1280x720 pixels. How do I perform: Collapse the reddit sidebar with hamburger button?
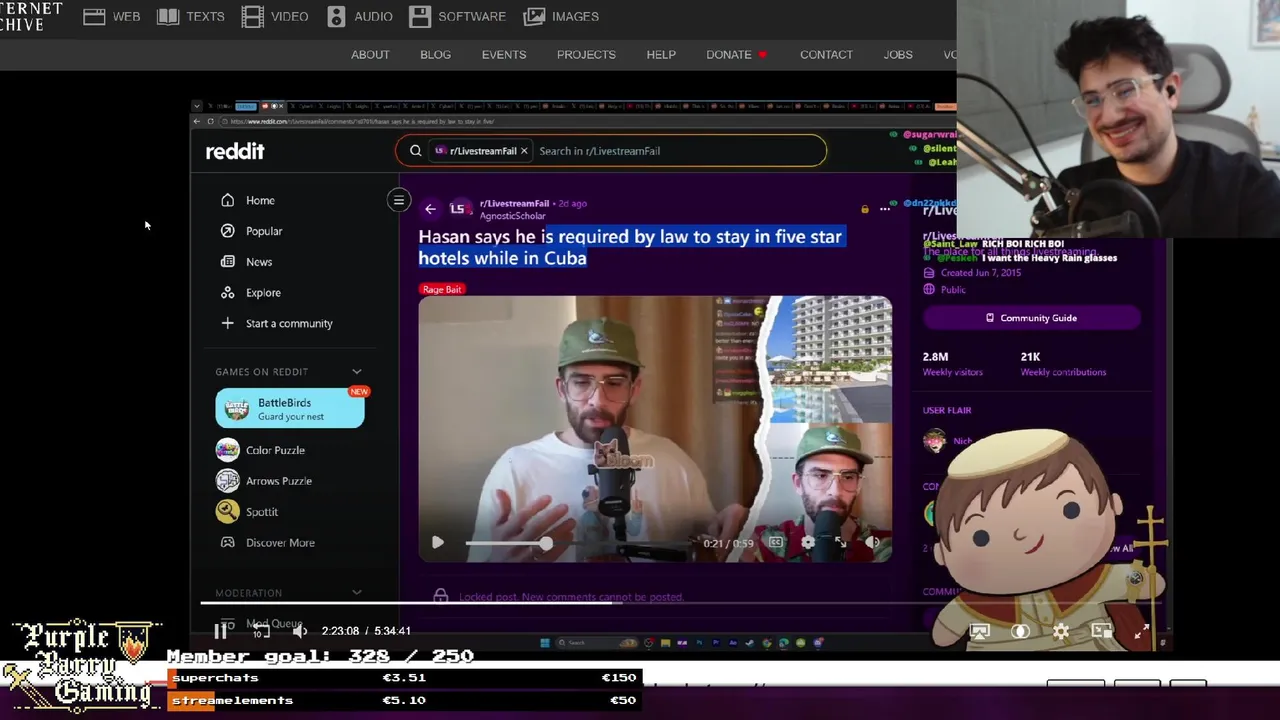[x=398, y=201]
